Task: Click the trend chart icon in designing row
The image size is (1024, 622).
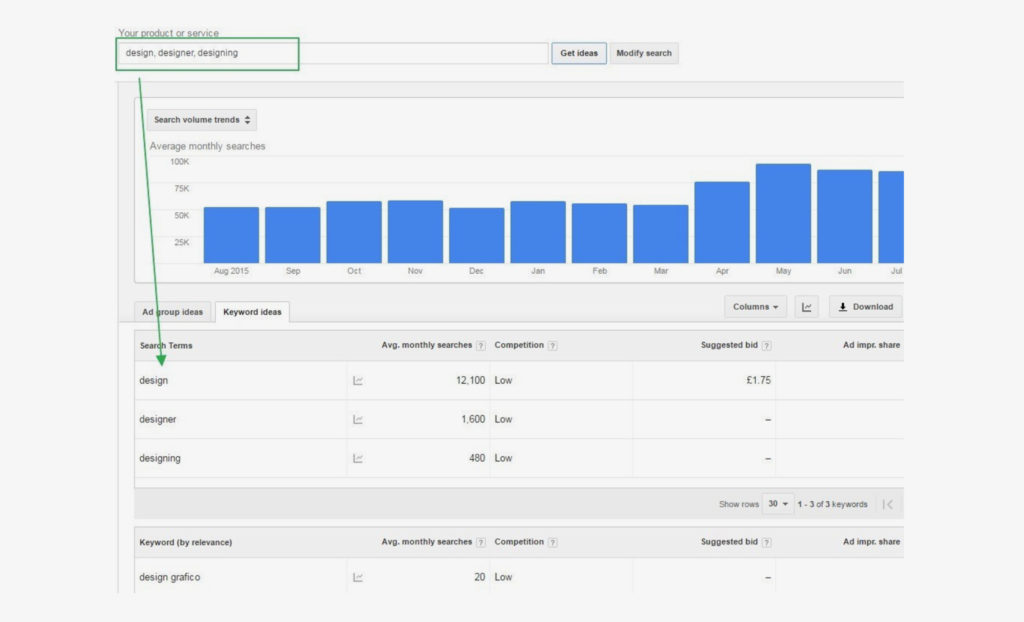Action: (358, 459)
